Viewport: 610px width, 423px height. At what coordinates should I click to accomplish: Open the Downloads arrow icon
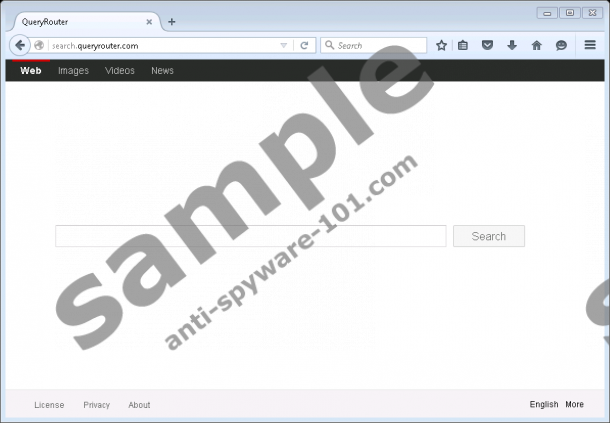click(512, 45)
